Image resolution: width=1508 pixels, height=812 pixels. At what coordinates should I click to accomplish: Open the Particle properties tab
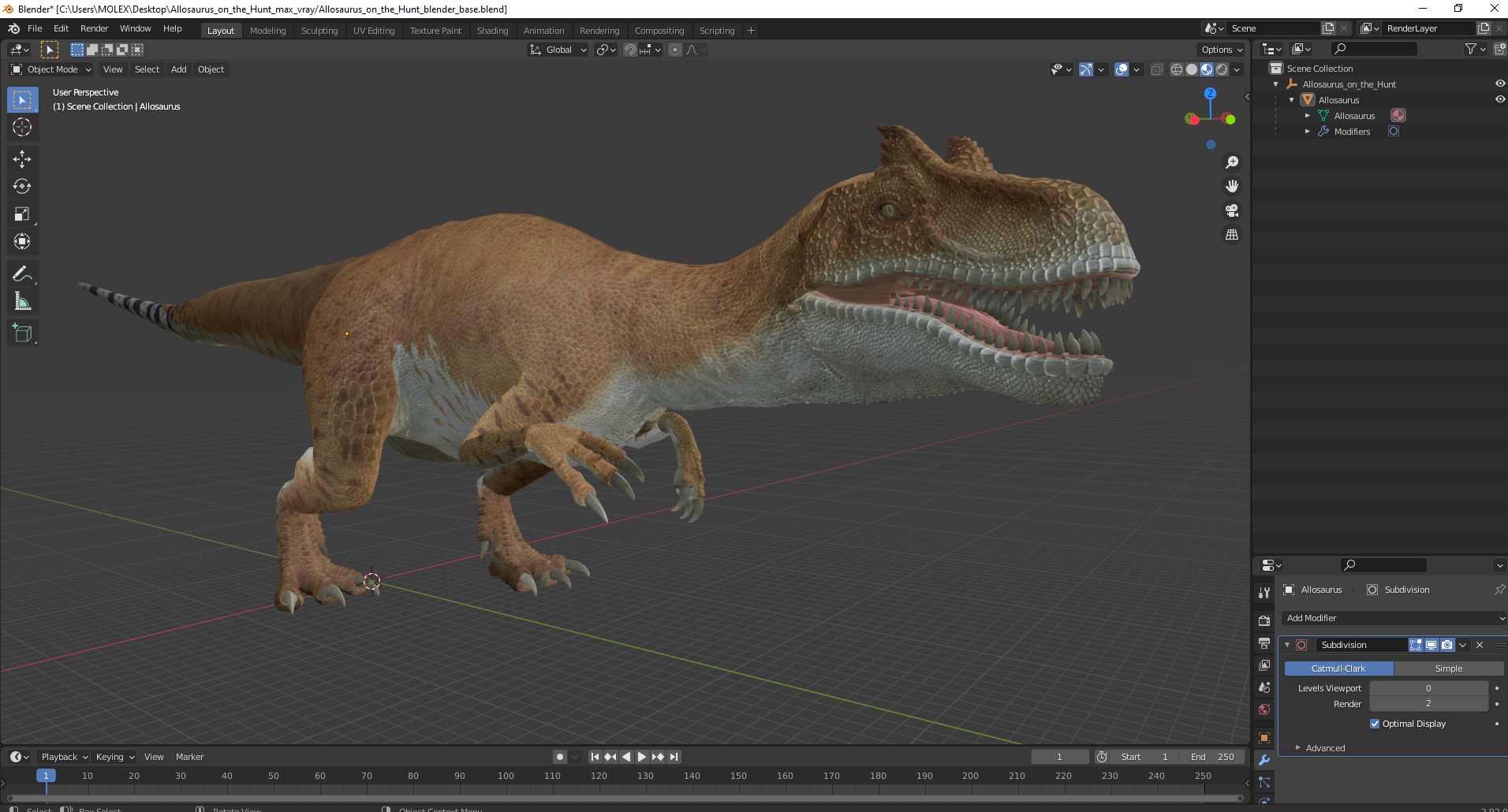[1264, 782]
